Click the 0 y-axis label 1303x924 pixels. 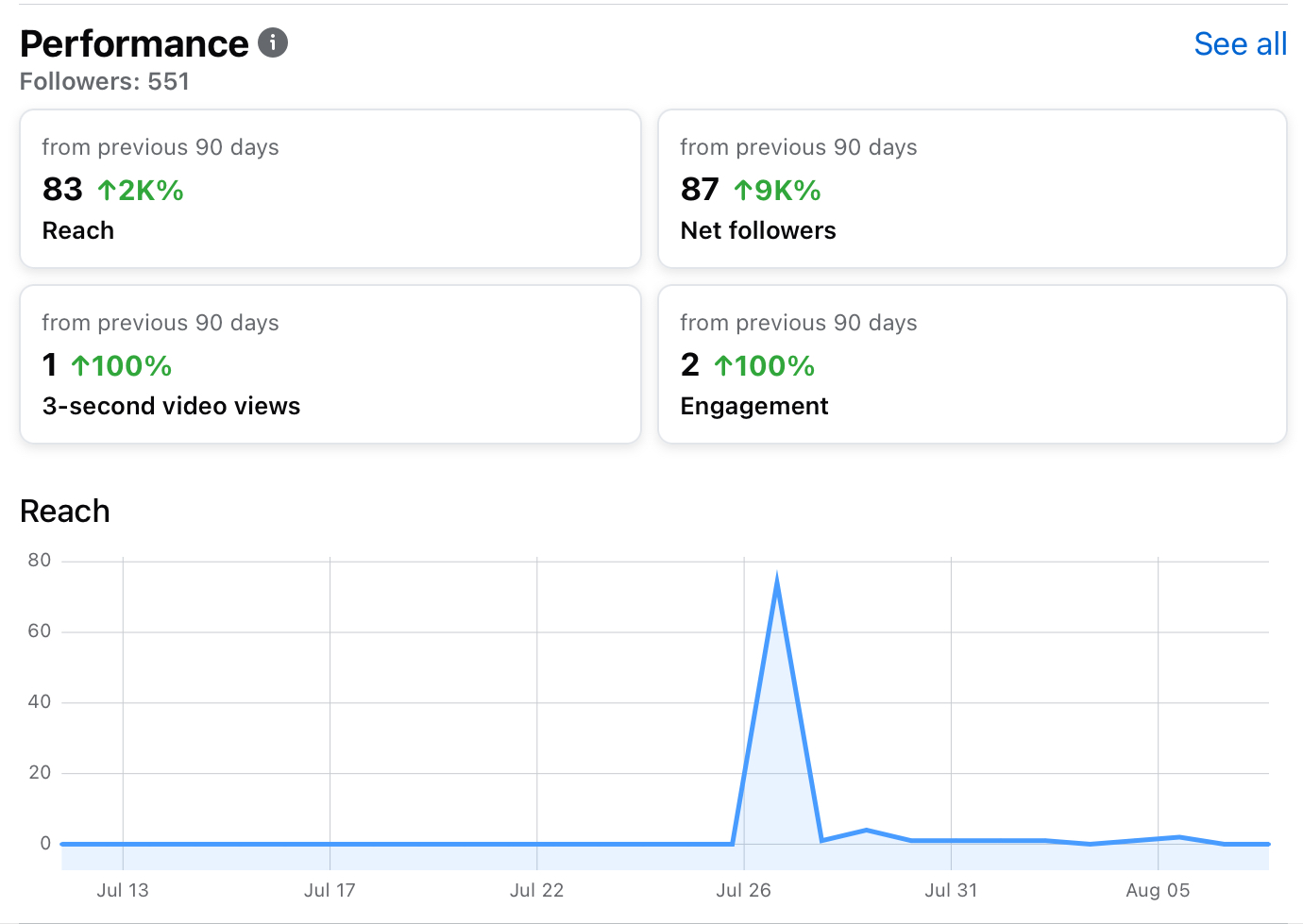point(45,844)
